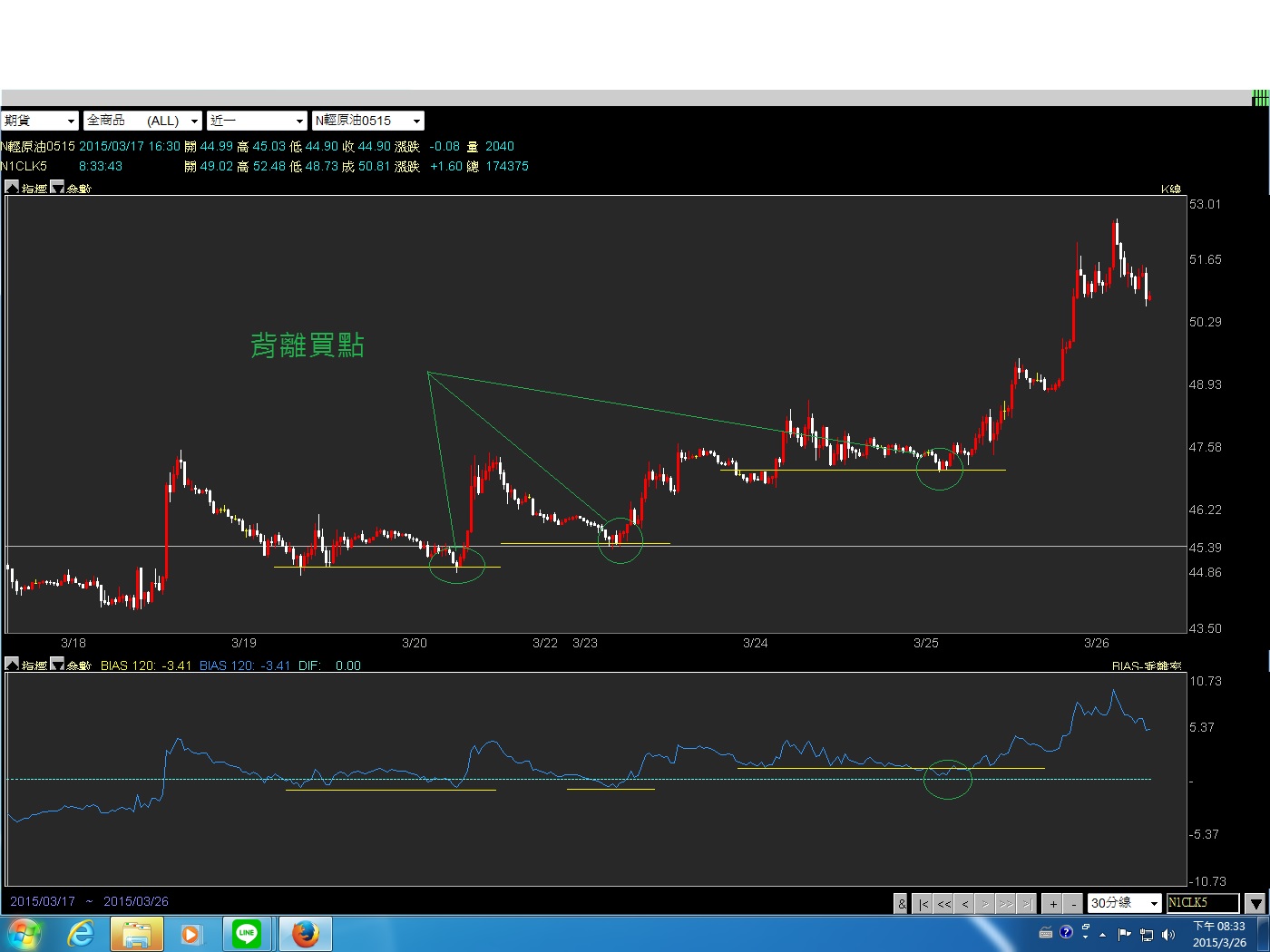Image resolution: width=1270 pixels, height=952 pixels.
Task: Click the & button in chart navigation
Action: pyautogui.click(x=901, y=903)
